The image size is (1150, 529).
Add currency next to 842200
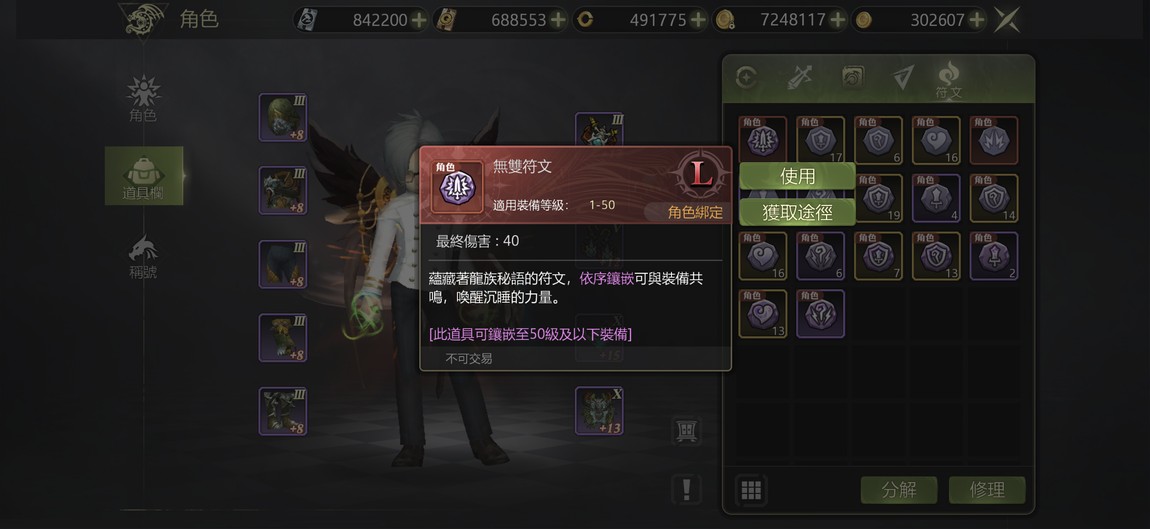click(x=419, y=21)
